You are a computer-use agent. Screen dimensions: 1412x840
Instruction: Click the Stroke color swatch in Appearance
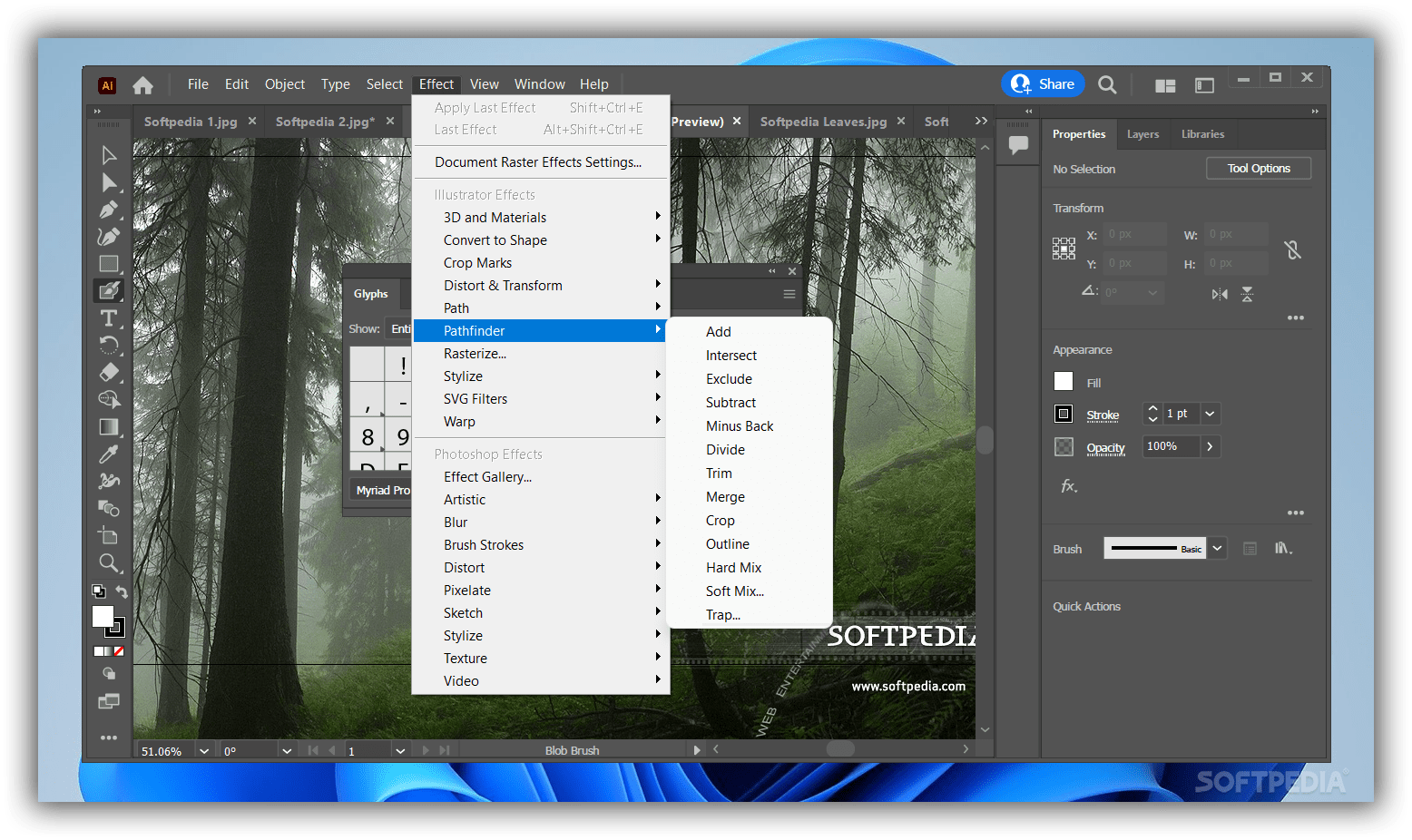1064,414
